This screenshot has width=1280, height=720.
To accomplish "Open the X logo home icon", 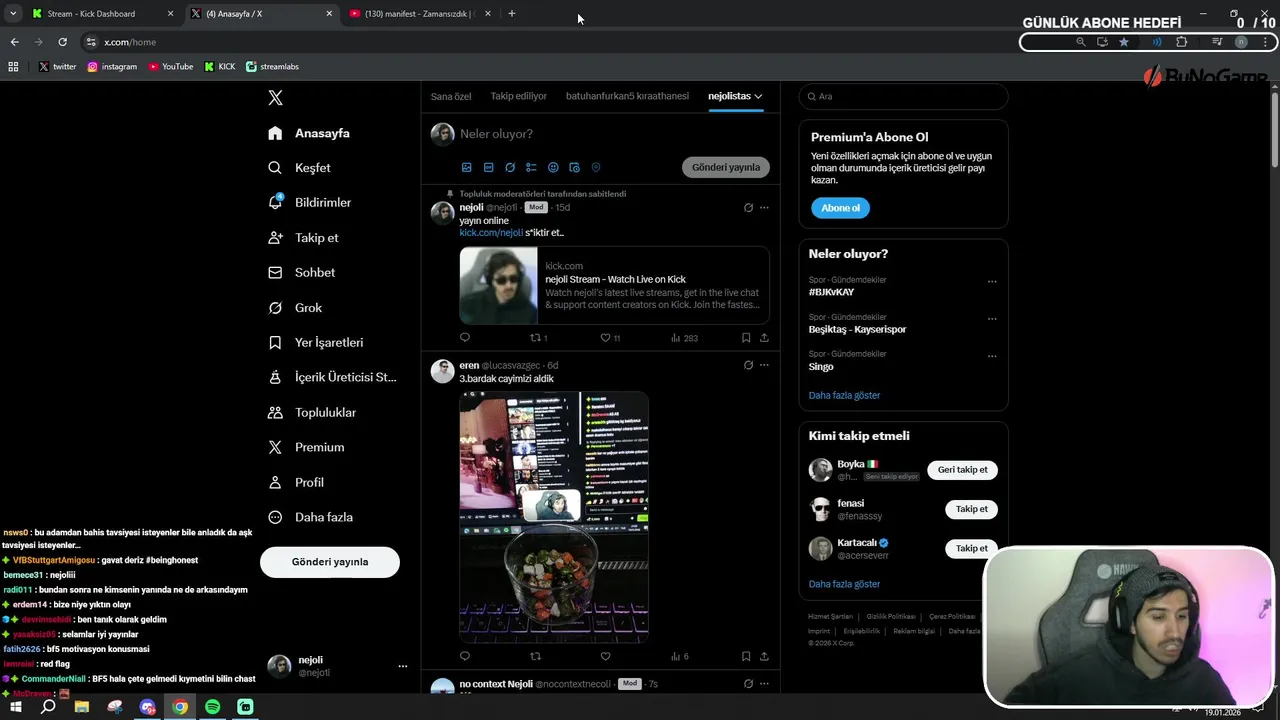I will (275, 98).
